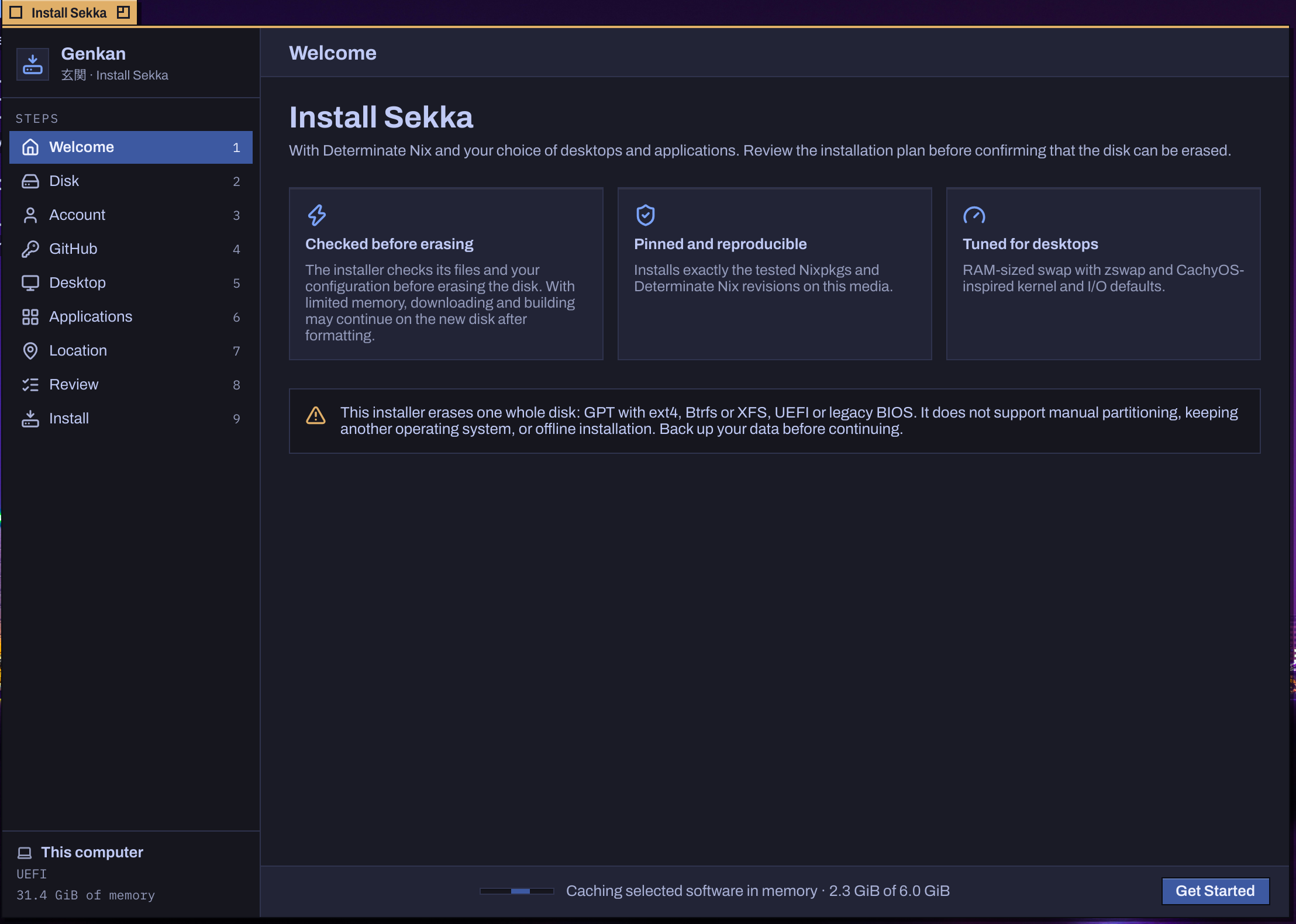
Task: Click the Install download icon in steps
Action: 30,419
